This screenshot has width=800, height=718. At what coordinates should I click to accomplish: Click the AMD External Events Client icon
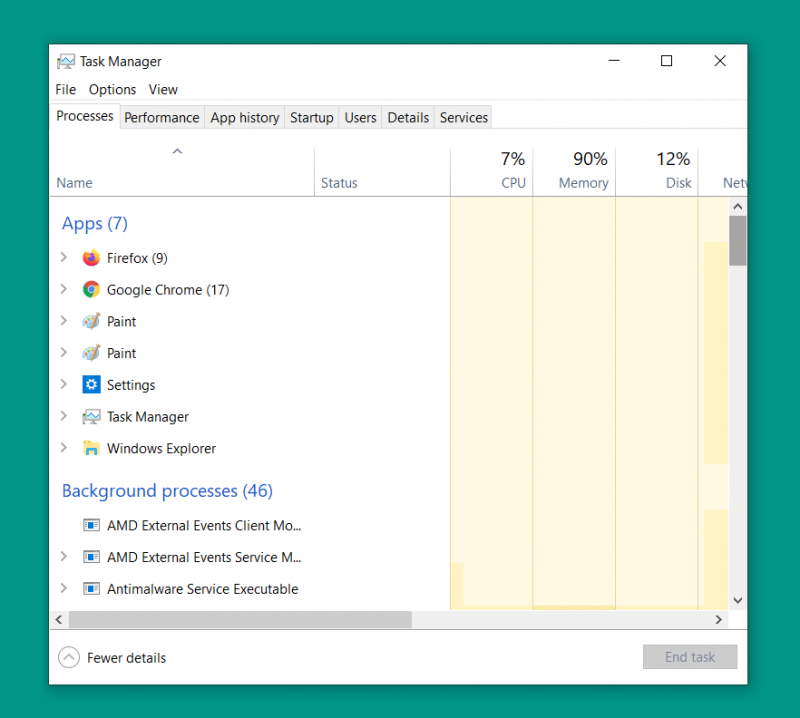click(x=91, y=525)
